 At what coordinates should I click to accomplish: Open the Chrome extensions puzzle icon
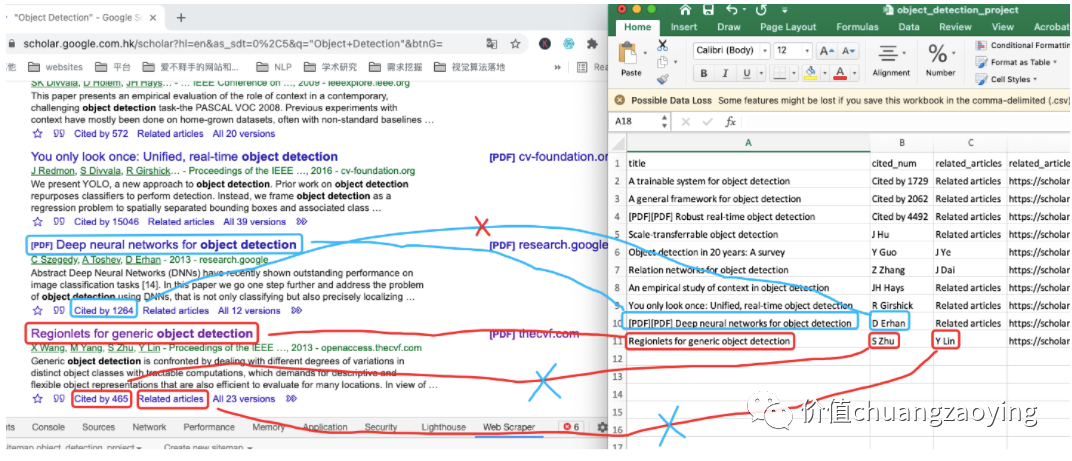592,44
